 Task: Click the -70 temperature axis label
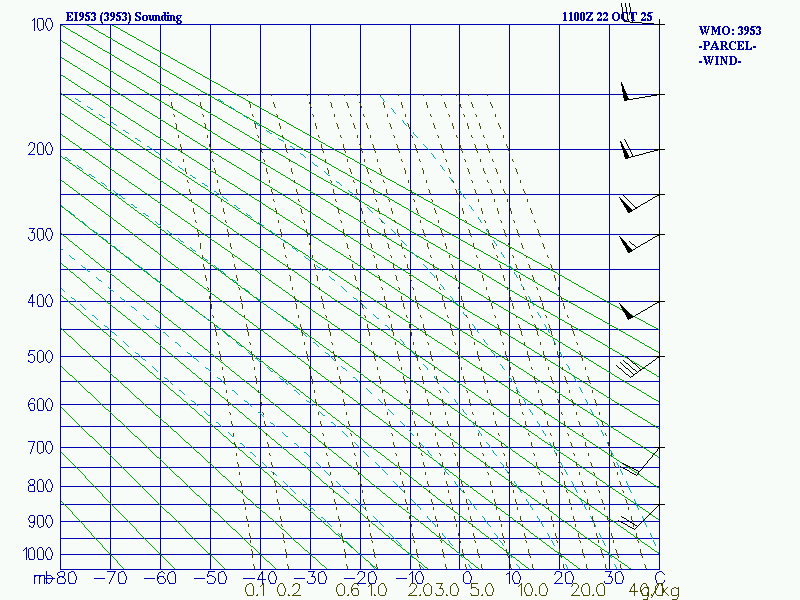[x=110, y=578]
